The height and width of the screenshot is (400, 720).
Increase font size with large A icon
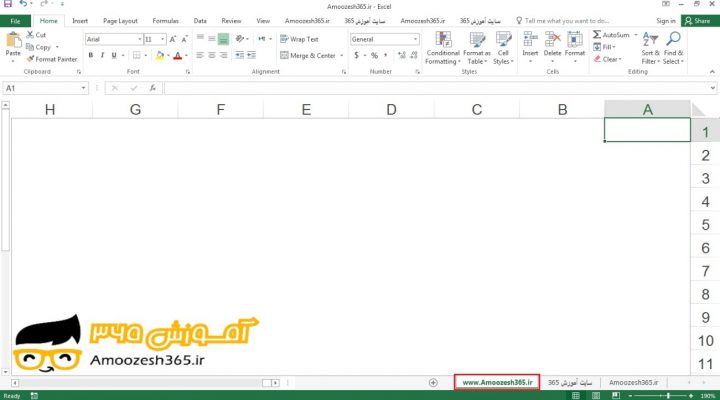pos(173,39)
